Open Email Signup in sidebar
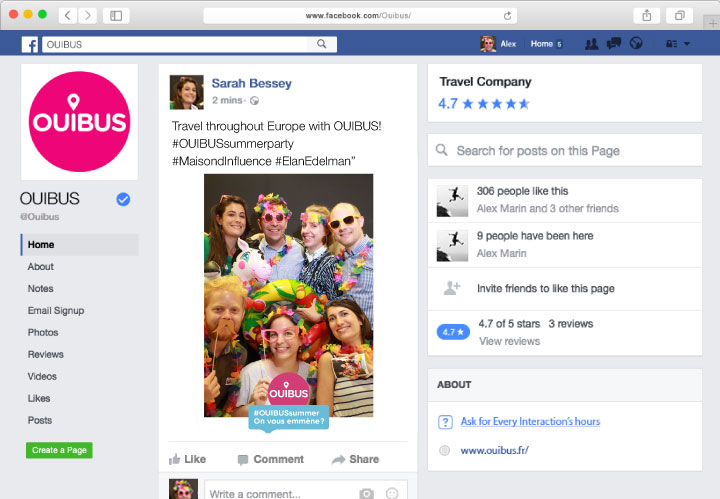 click(x=56, y=311)
